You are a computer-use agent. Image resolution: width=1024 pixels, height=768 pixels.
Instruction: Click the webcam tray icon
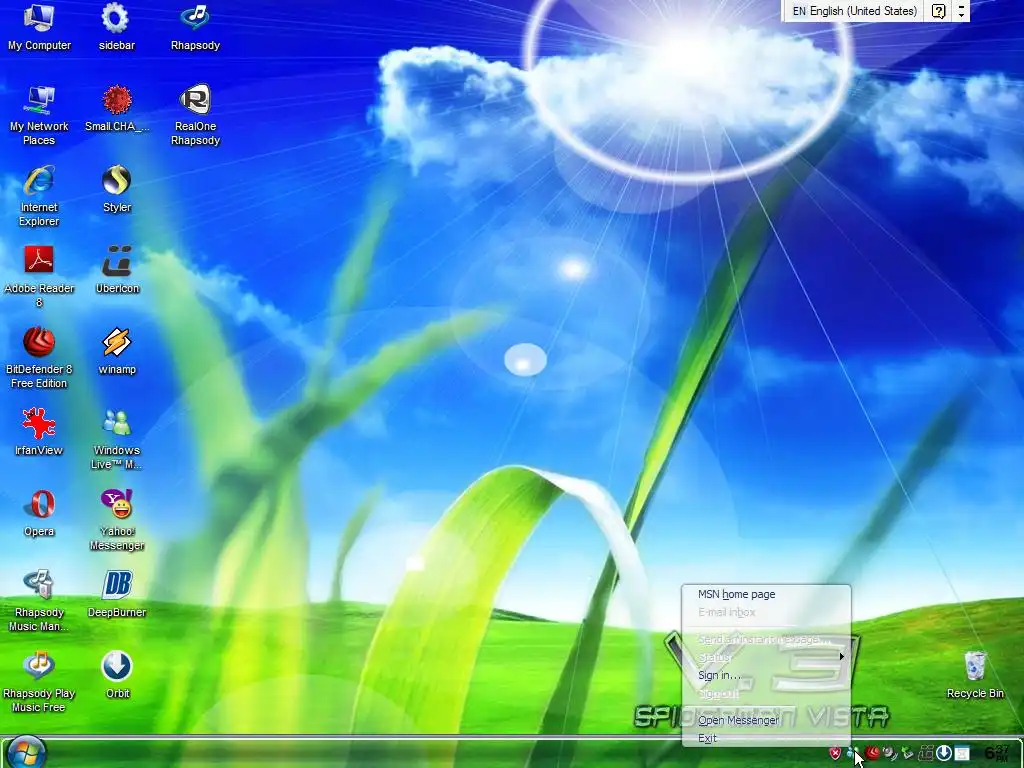pyautogui.click(x=889, y=753)
